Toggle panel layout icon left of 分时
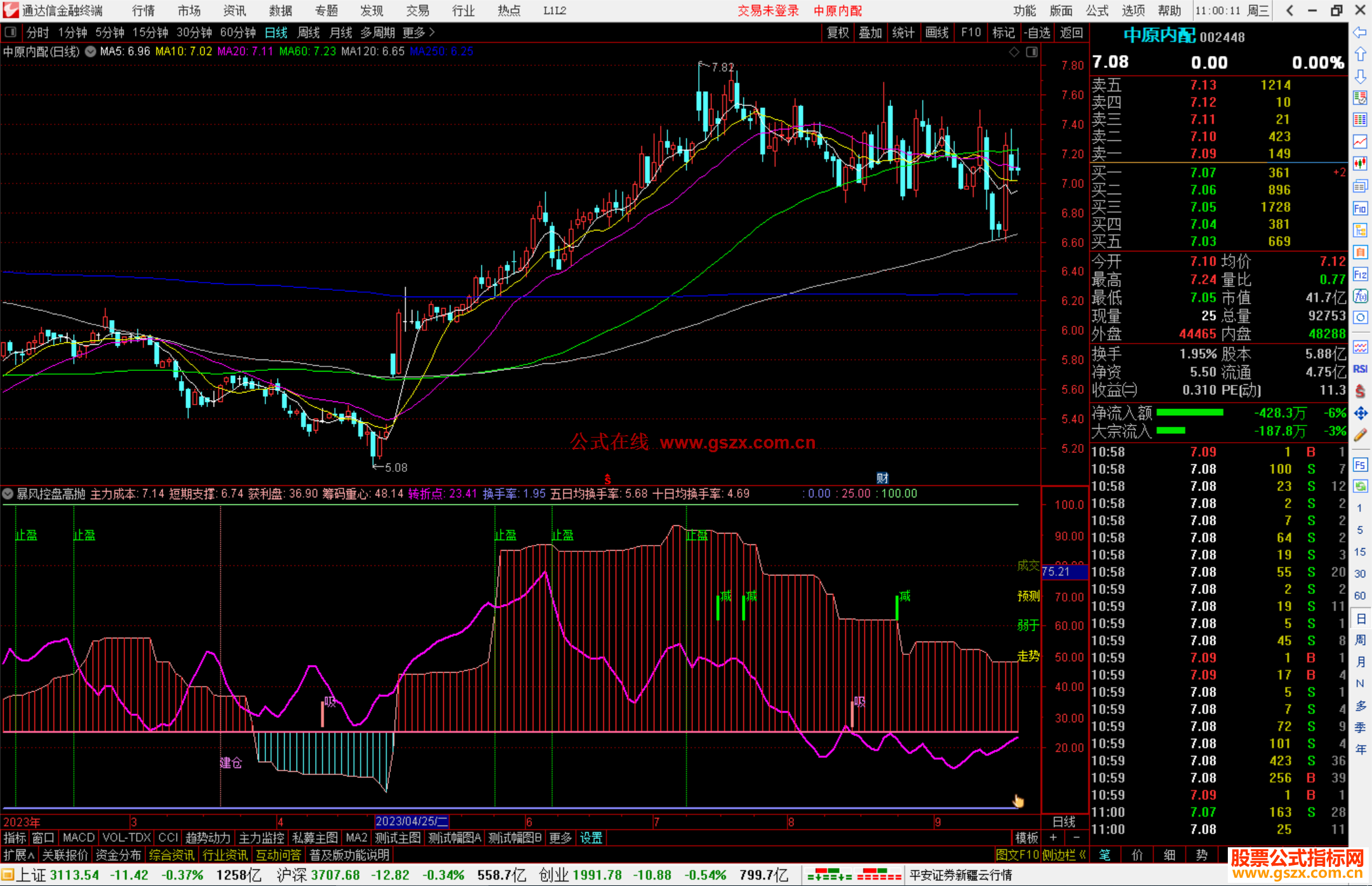1372x886 pixels. [11, 32]
